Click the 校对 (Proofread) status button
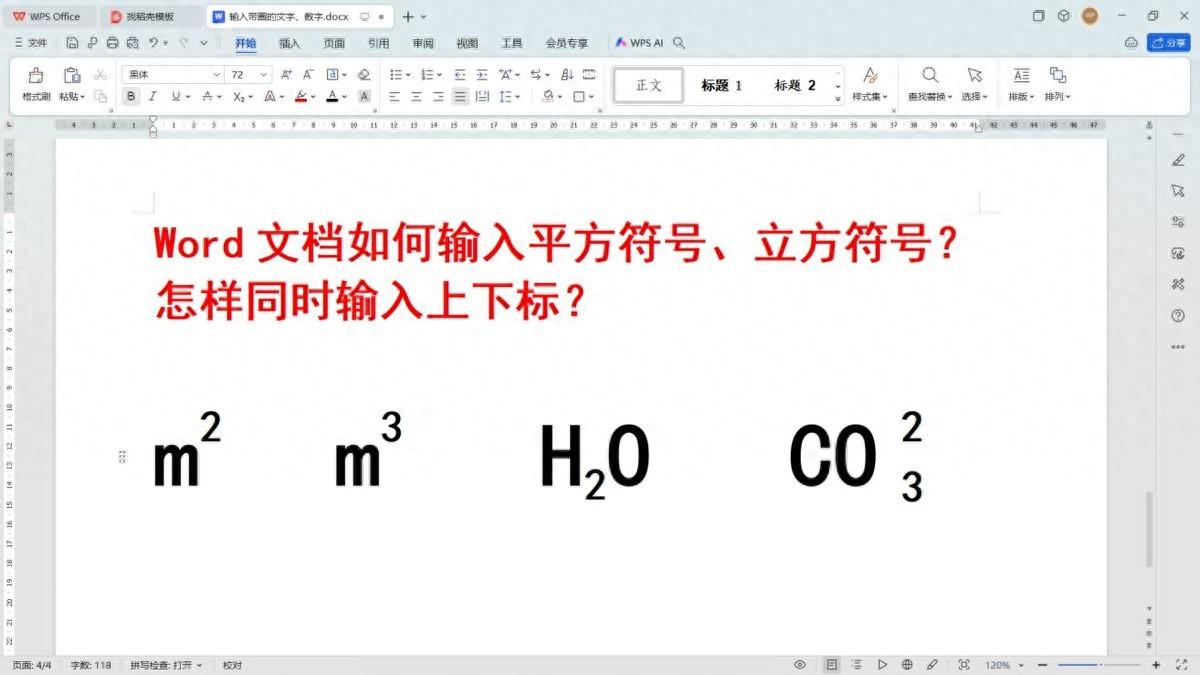The image size is (1200, 675). 232,665
